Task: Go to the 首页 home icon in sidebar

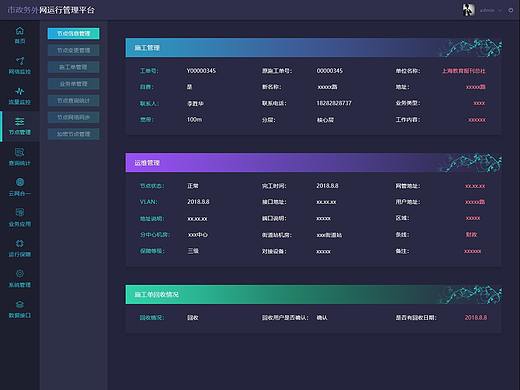Action: 20,31
